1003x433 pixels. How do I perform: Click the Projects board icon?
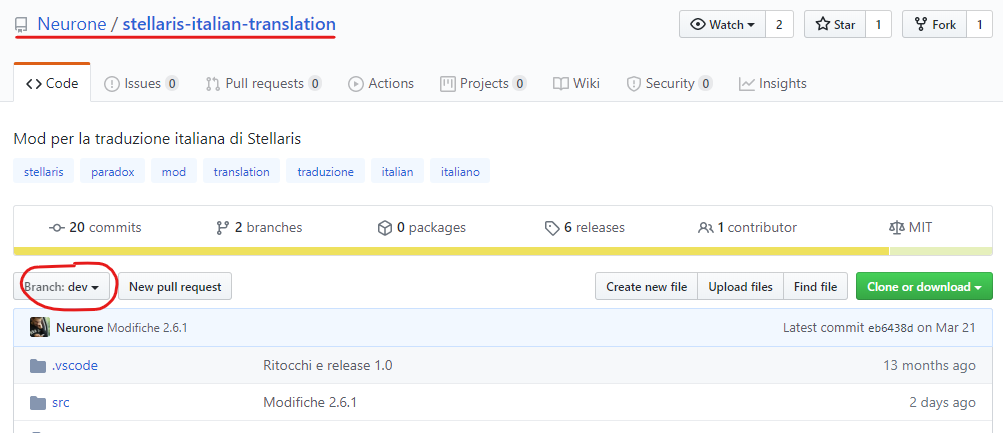click(x=447, y=84)
